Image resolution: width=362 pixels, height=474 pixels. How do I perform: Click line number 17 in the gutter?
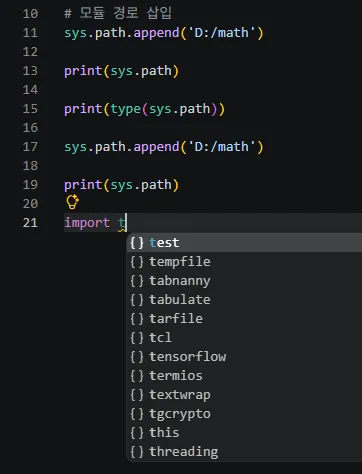(x=30, y=147)
